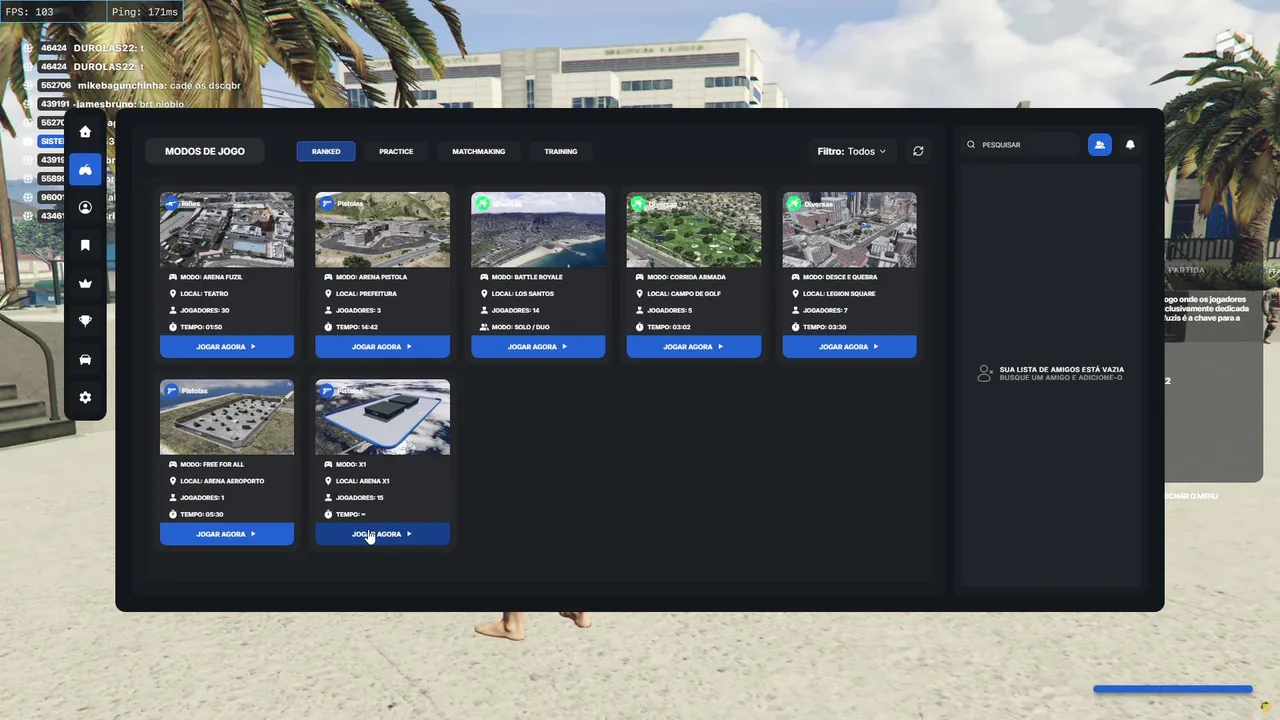Open the home icon in sidebar
The image size is (1280, 720).
(x=85, y=132)
